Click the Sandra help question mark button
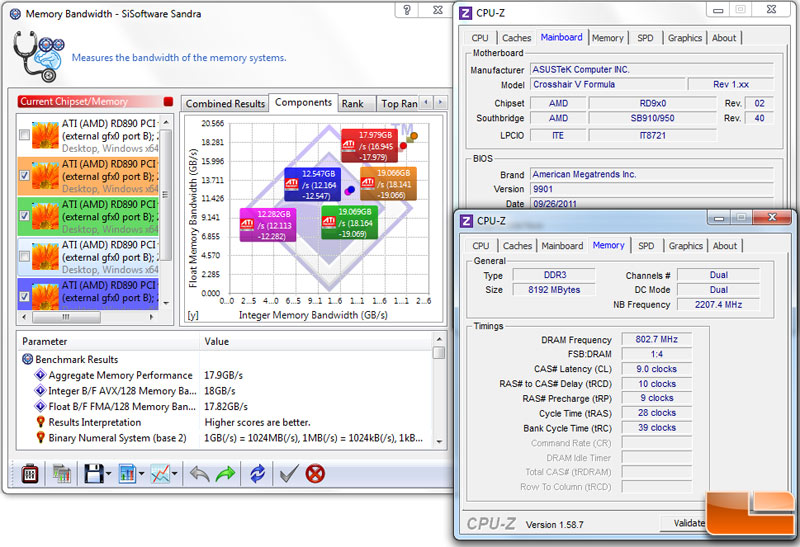The height and width of the screenshot is (547, 800). pos(407,10)
